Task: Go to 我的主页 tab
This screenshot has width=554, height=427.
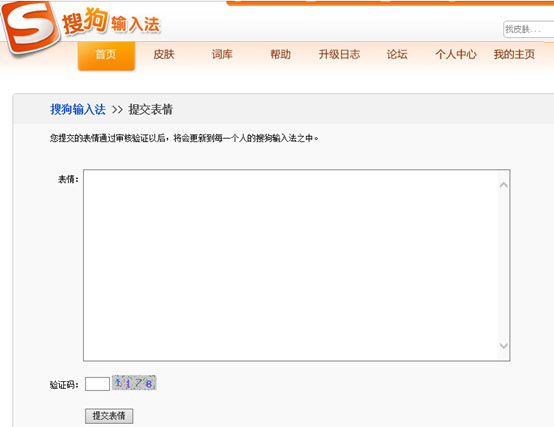Action: 514,54
